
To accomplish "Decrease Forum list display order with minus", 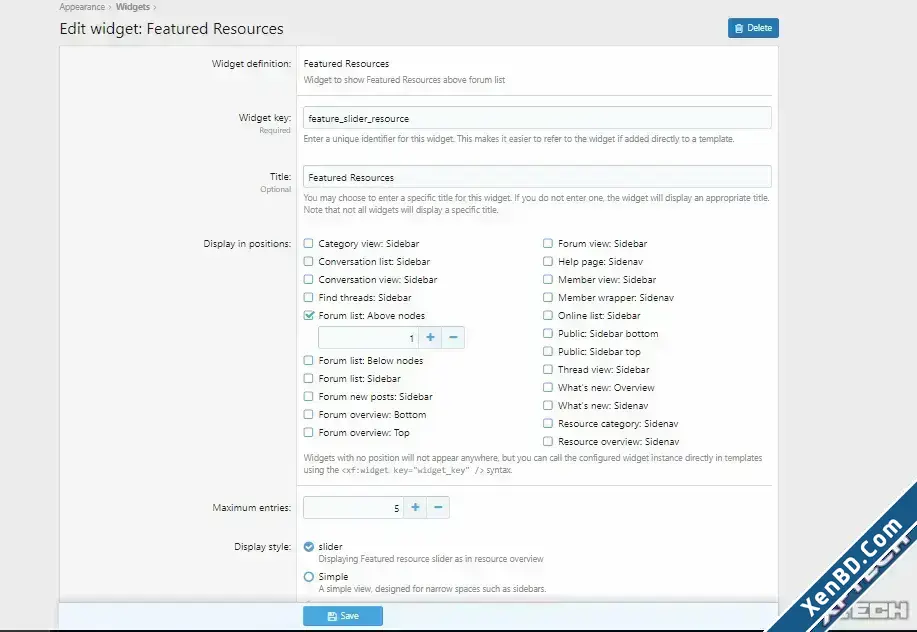I will (453, 337).
